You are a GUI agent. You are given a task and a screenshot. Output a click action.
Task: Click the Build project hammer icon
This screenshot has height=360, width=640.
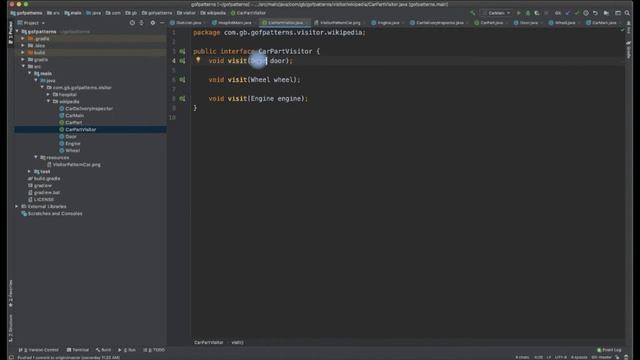click(x=473, y=13)
